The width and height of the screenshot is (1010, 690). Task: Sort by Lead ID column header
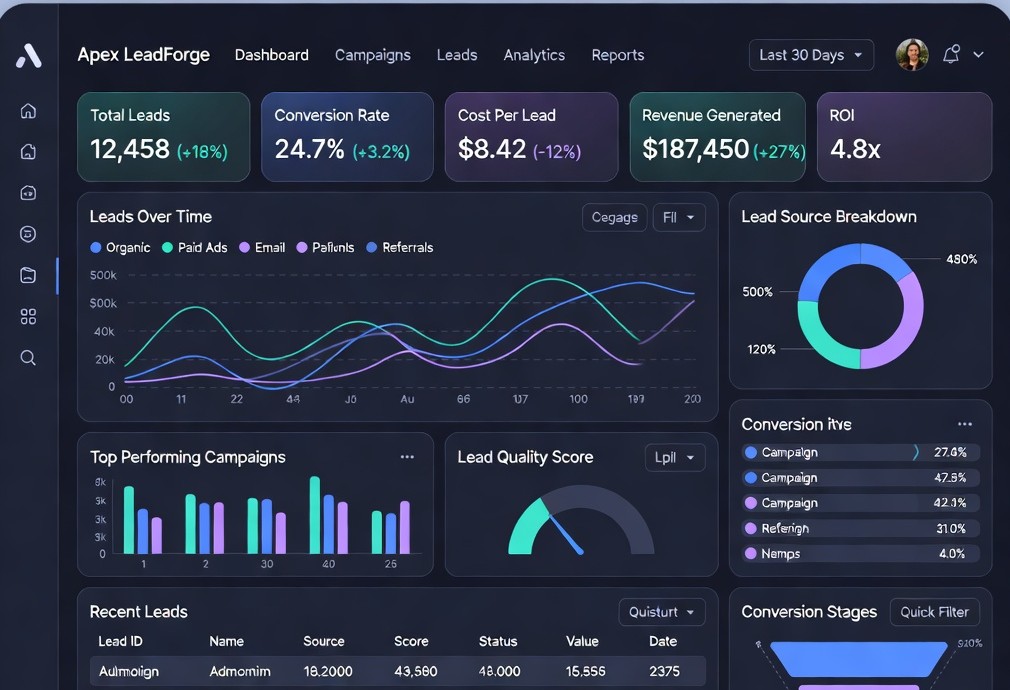[x=120, y=641]
